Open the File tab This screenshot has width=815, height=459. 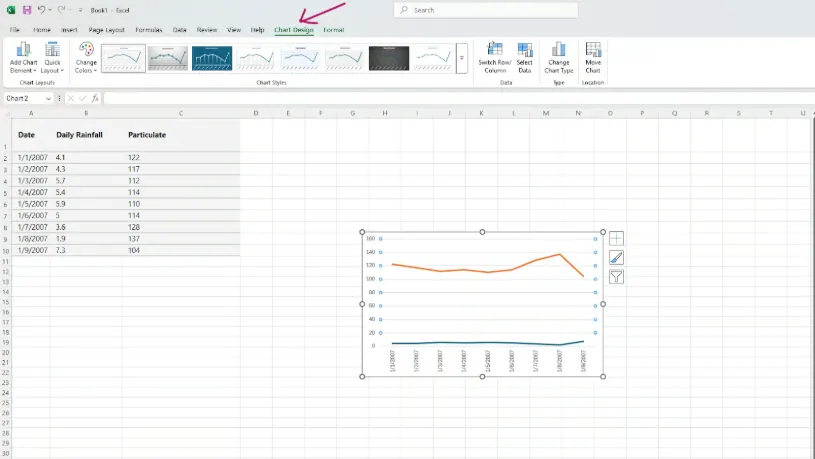pyautogui.click(x=15, y=30)
